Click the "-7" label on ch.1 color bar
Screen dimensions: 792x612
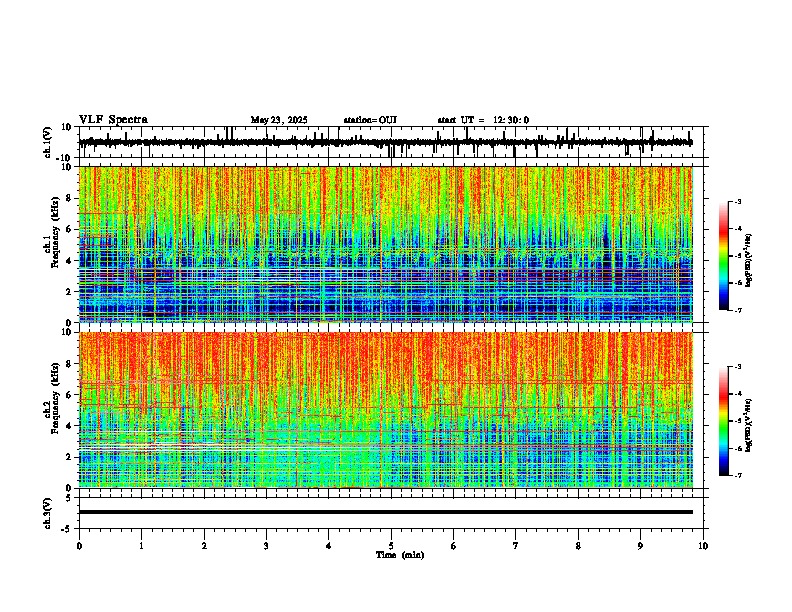click(x=738, y=310)
